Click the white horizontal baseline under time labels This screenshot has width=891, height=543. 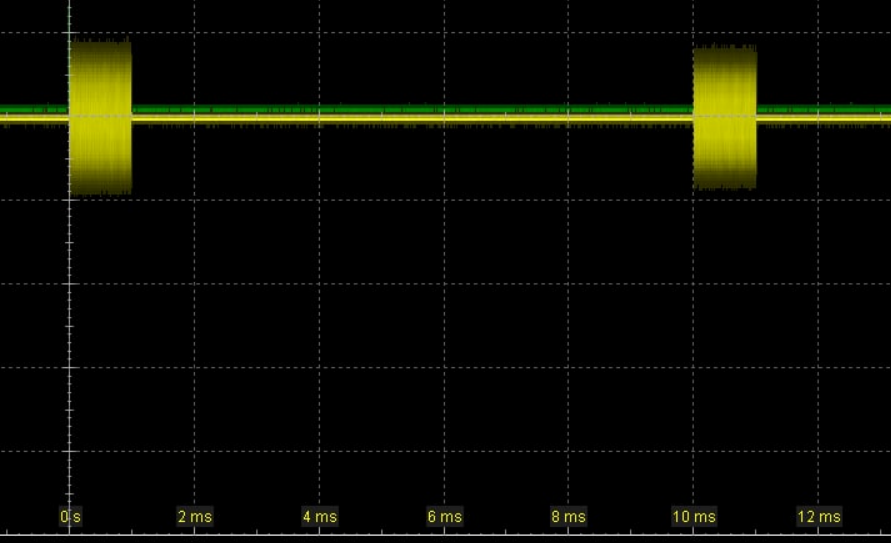pos(445,535)
